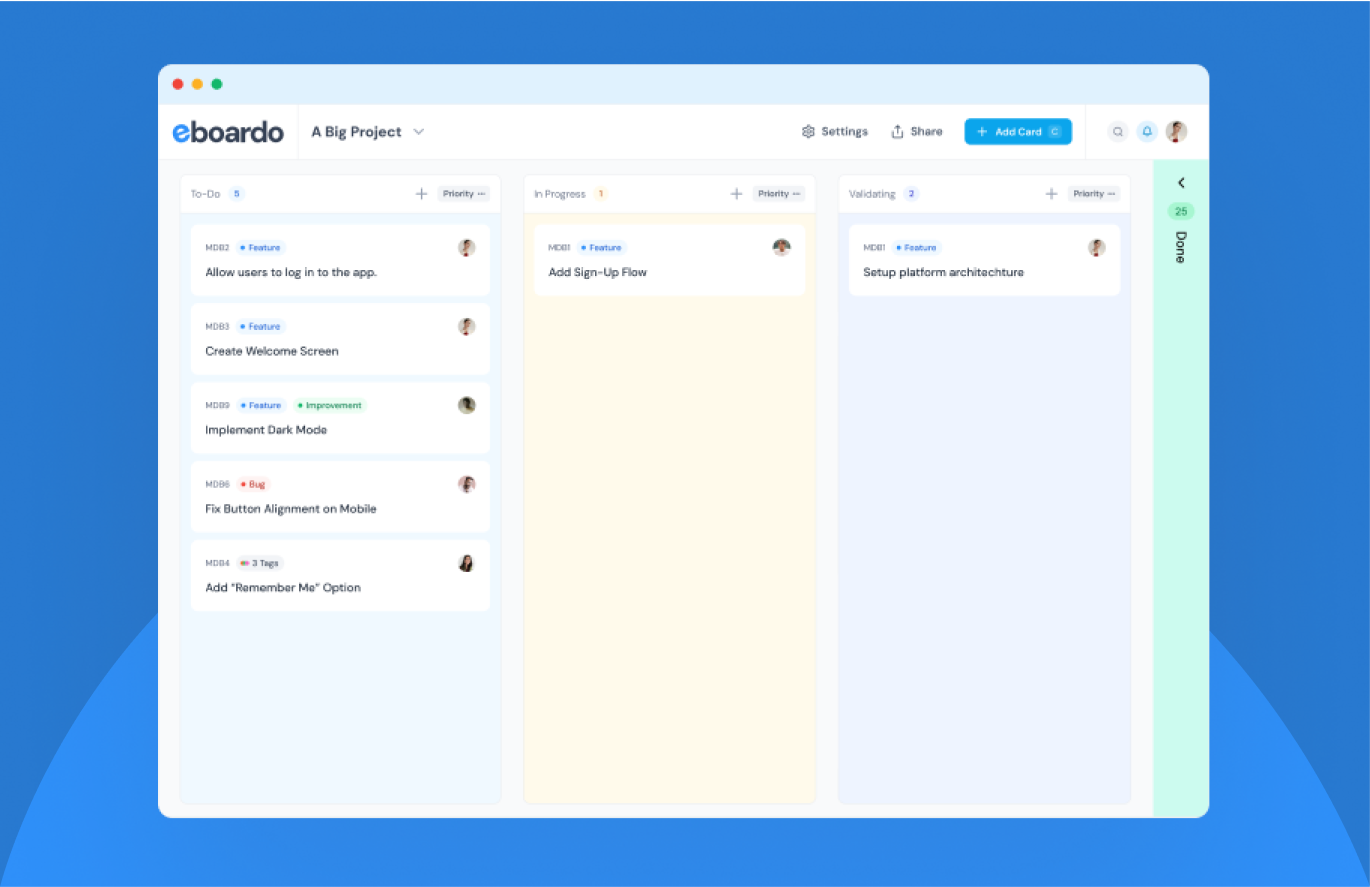Open card "Fix Button Alignment on Mobile"
Screen dimensions: 1370x887
coord(340,497)
